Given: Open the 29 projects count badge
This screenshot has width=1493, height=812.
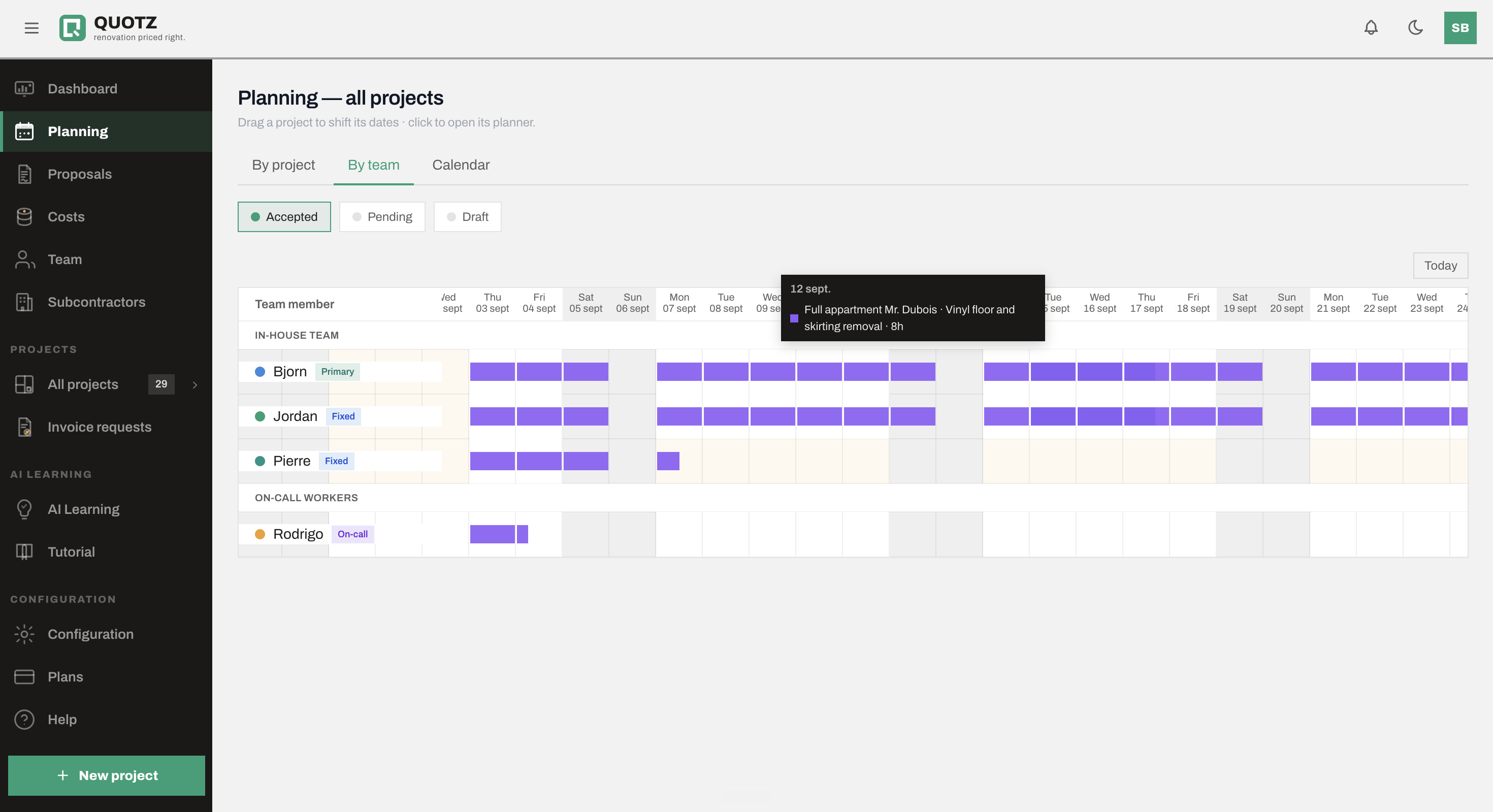Looking at the screenshot, I should click(x=161, y=384).
